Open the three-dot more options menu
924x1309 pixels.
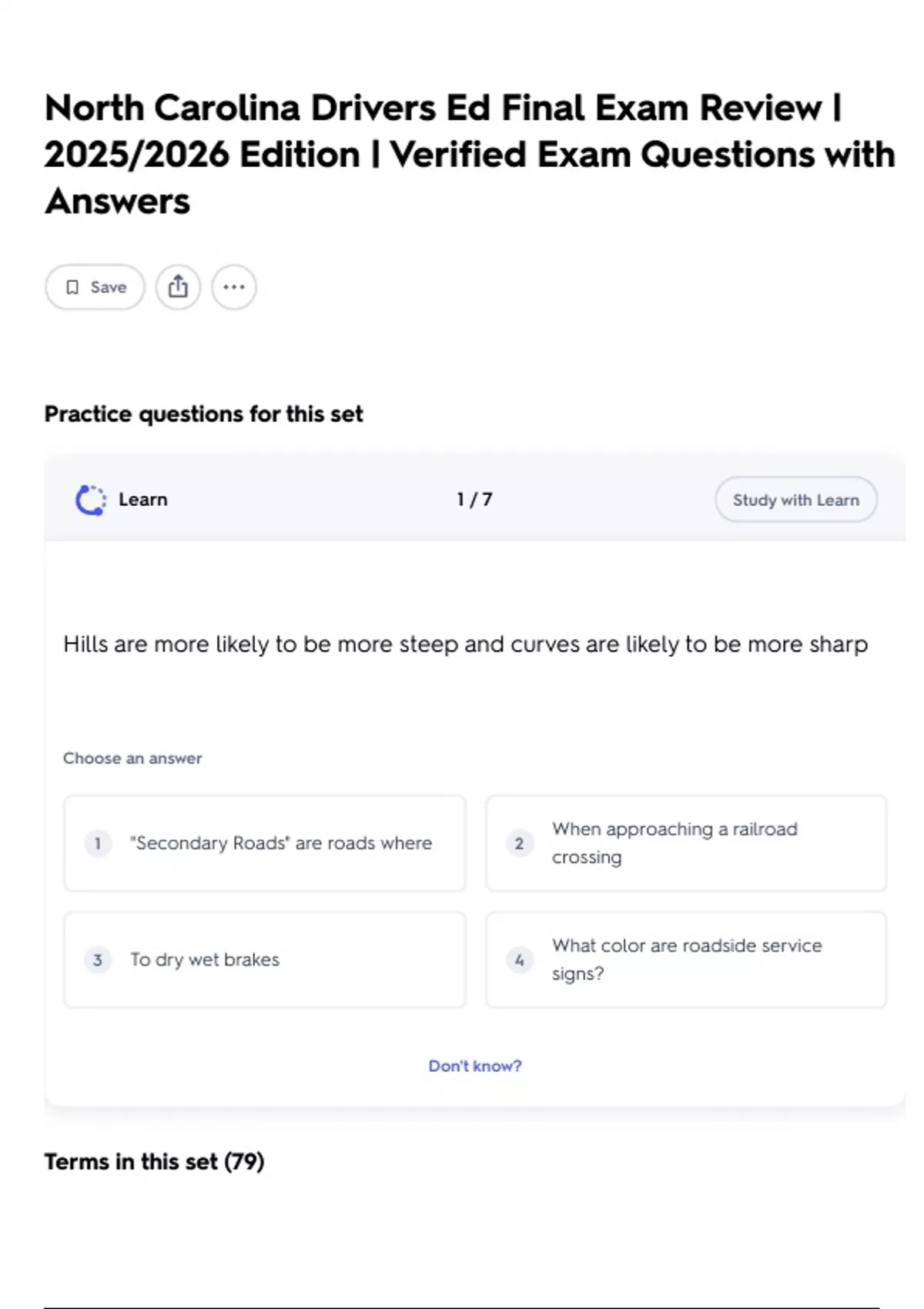tap(233, 287)
